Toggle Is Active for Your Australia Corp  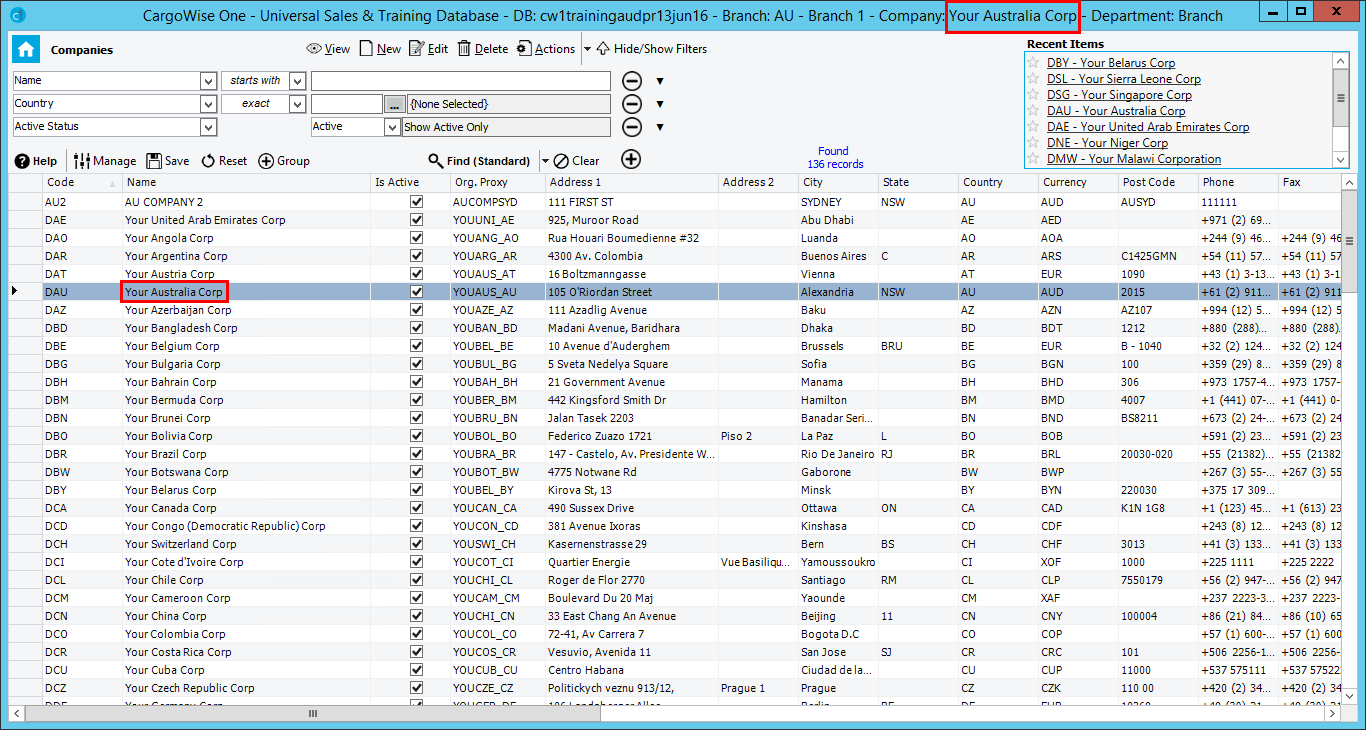416,292
